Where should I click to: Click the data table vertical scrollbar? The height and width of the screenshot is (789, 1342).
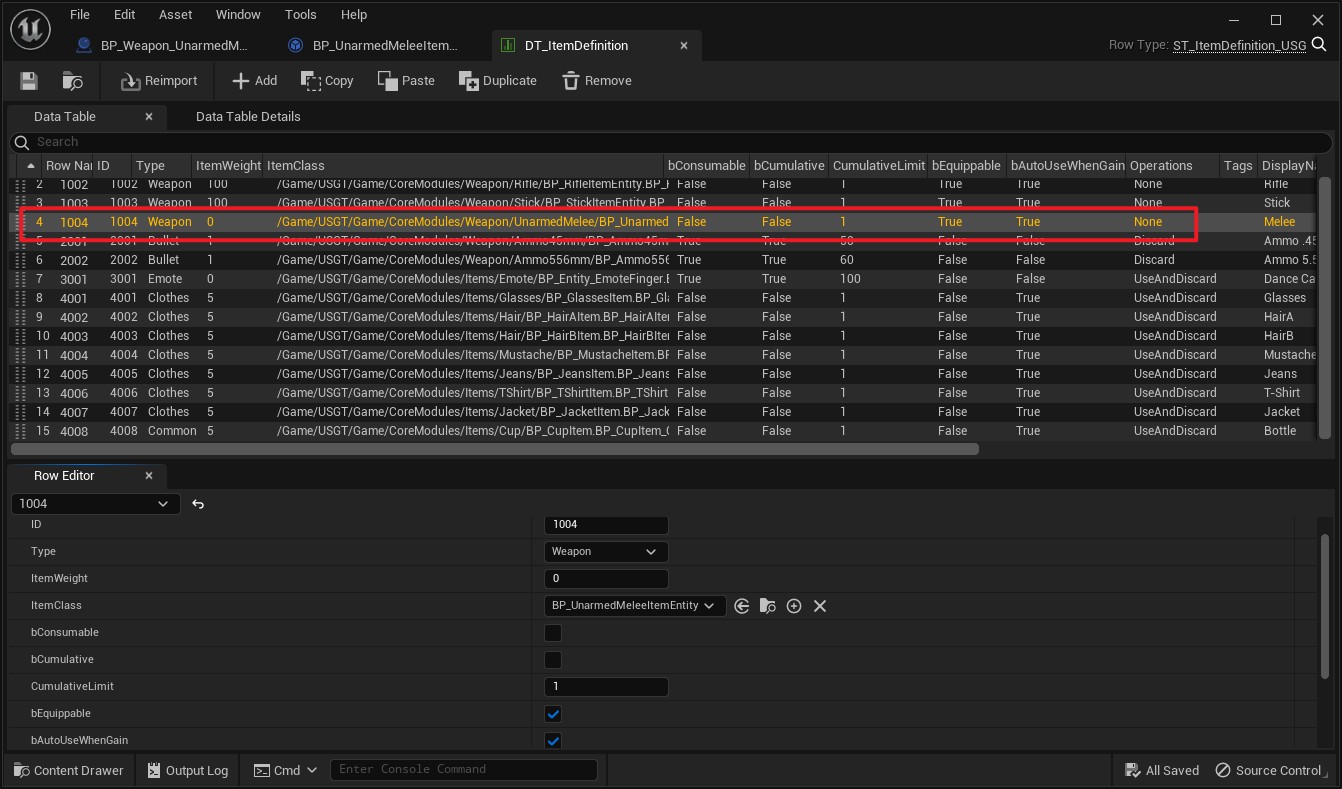click(x=1325, y=308)
